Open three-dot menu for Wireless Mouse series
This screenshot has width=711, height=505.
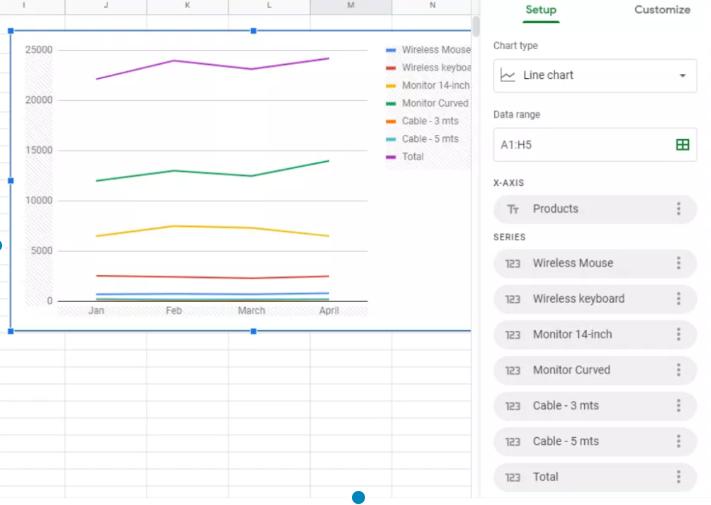click(x=678, y=263)
